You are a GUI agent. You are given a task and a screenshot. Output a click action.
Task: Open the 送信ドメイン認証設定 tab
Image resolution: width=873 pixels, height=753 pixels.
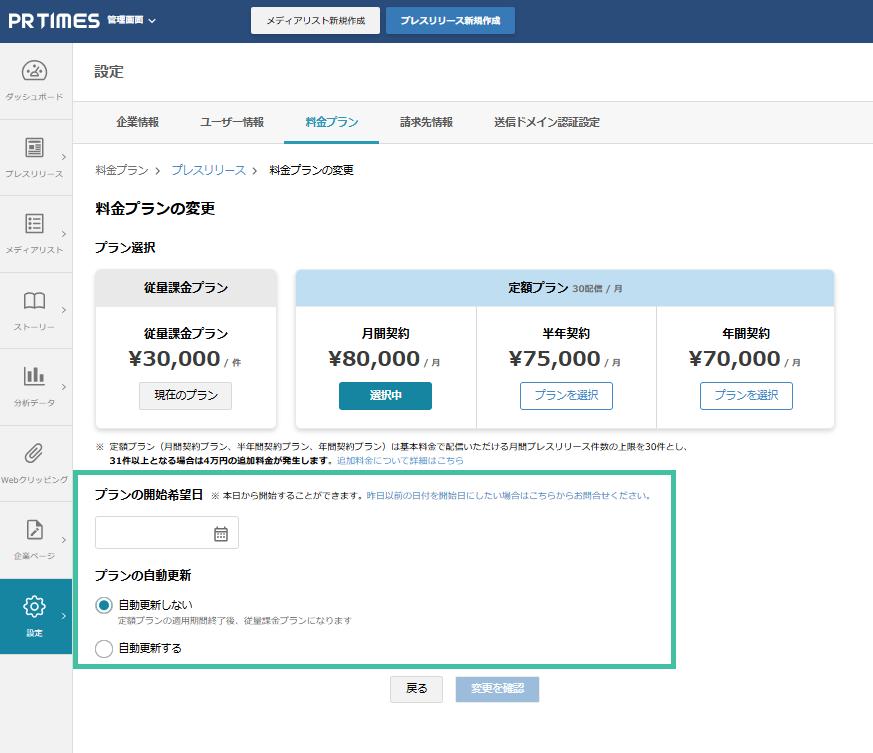[546, 122]
